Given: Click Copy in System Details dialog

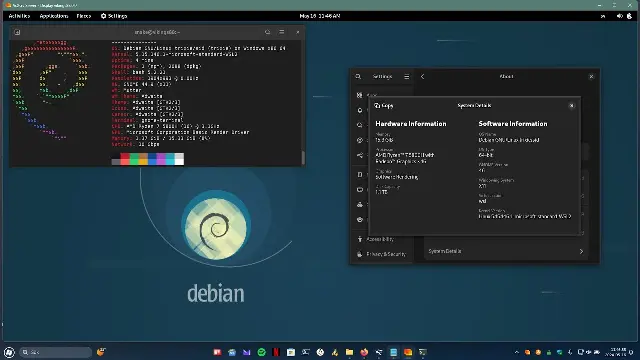Looking at the screenshot, I should click(x=384, y=106).
